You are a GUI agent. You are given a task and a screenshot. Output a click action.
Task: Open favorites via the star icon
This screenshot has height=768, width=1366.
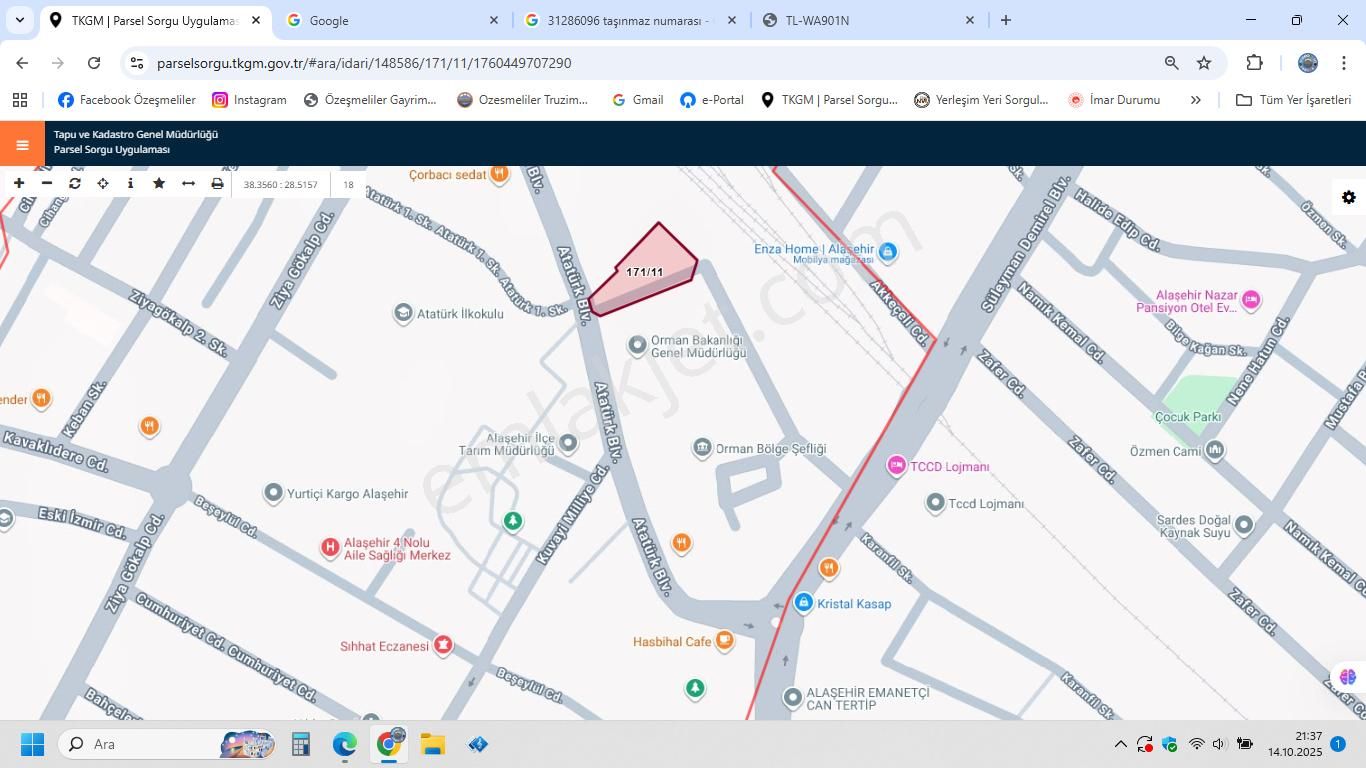click(158, 184)
